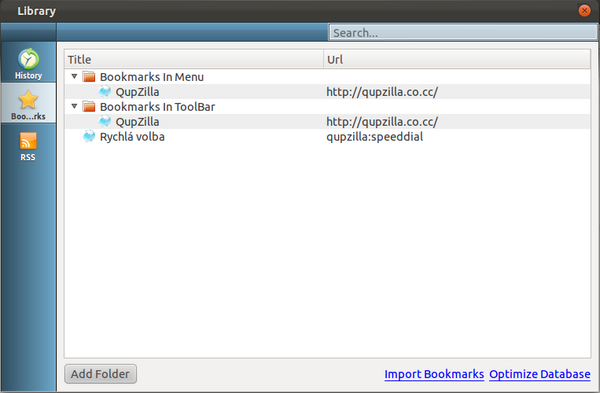The width and height of the screenshot is (600, 393).
Task: Collapse the Bookmarks In Menu tree arrow
Action: [x=74, y=77]
